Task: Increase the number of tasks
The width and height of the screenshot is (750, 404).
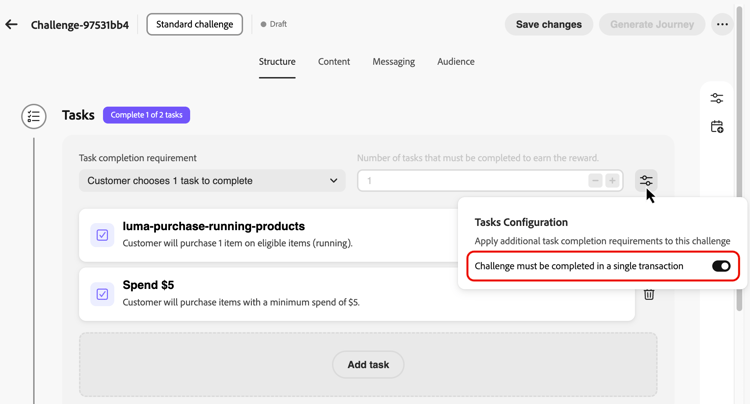Action: [612, 181]
